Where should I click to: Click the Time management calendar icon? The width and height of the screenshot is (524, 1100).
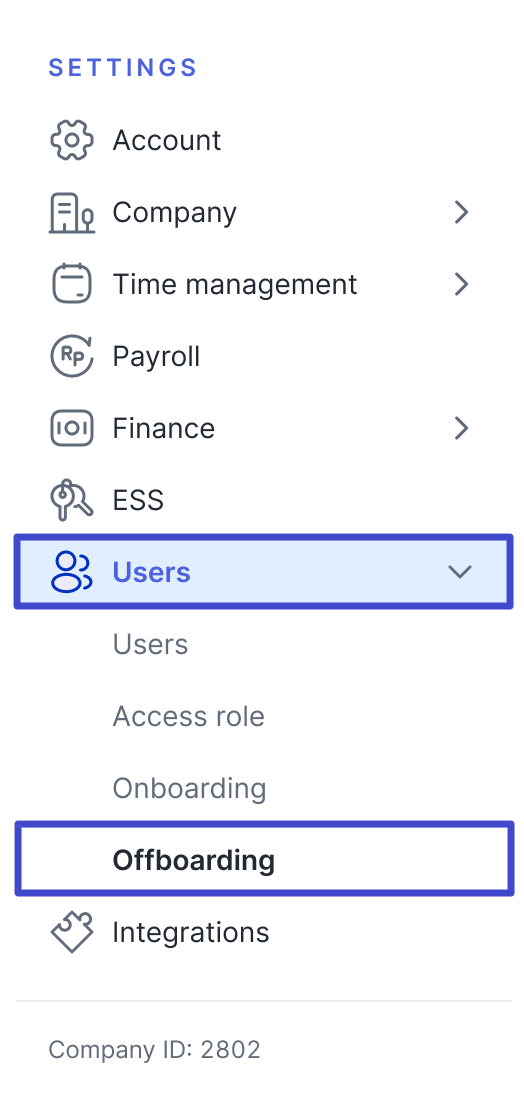72,284
